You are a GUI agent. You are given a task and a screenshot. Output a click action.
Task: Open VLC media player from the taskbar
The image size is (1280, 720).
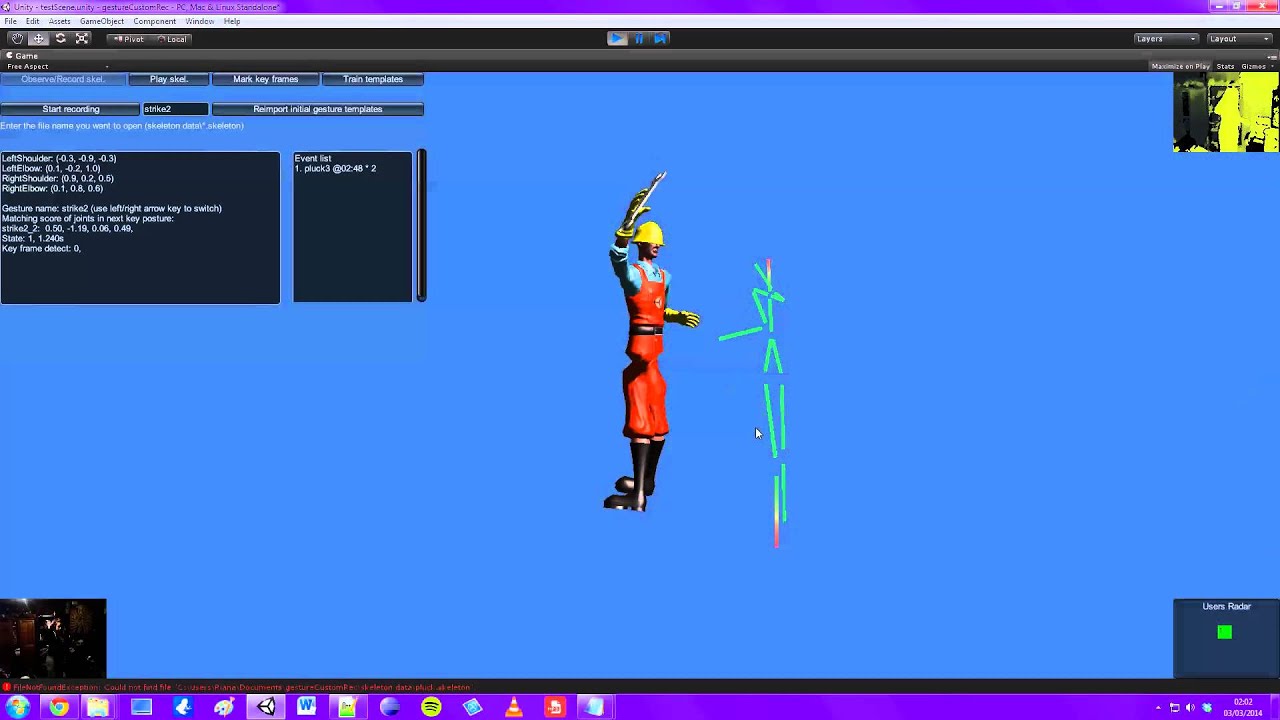(513, 708)
